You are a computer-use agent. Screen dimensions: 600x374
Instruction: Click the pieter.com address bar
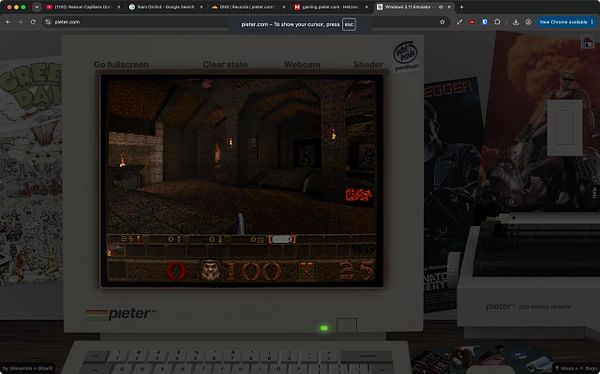(245, 22)
